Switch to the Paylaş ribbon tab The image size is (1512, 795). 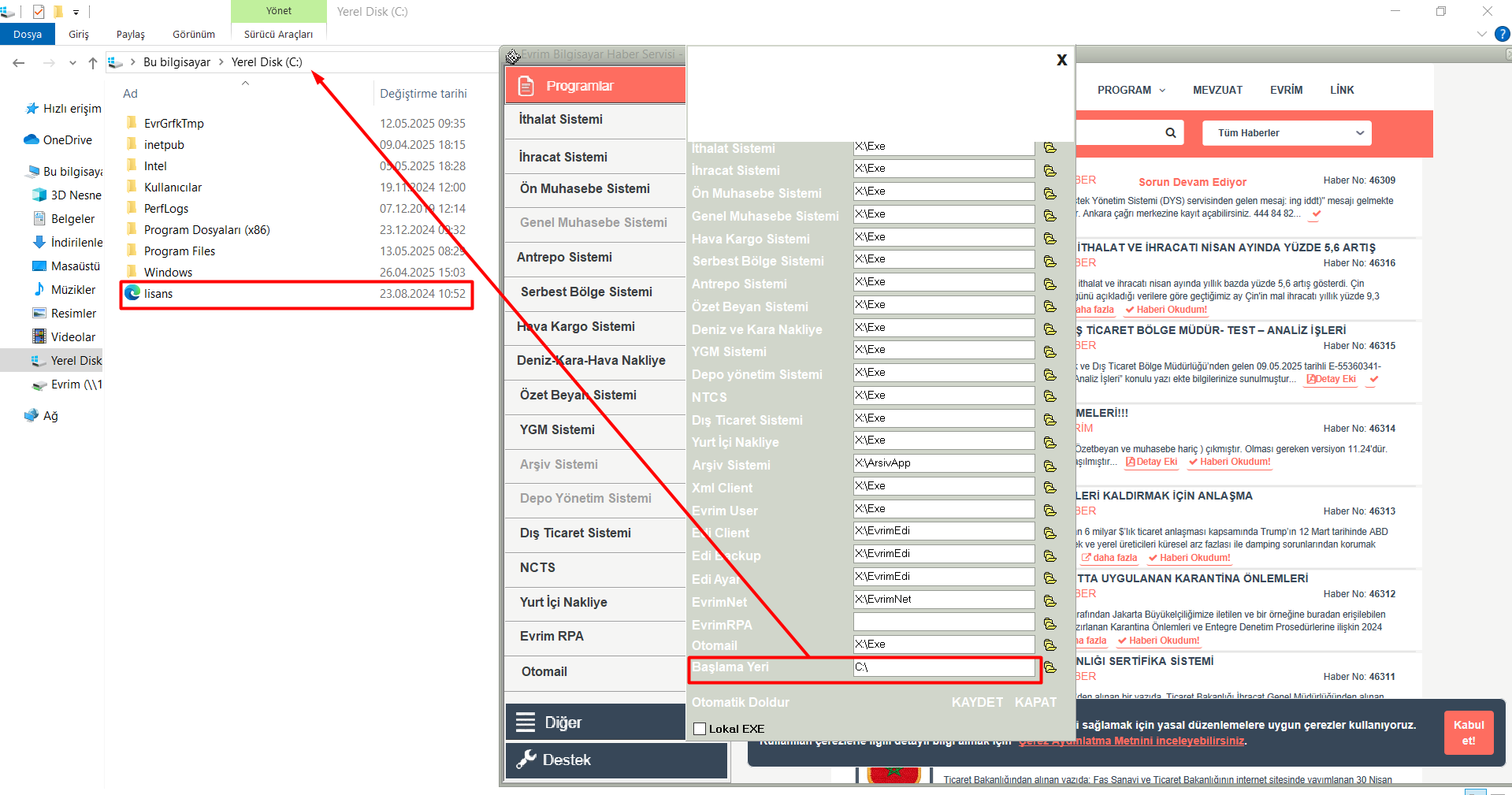coord(131,34)
